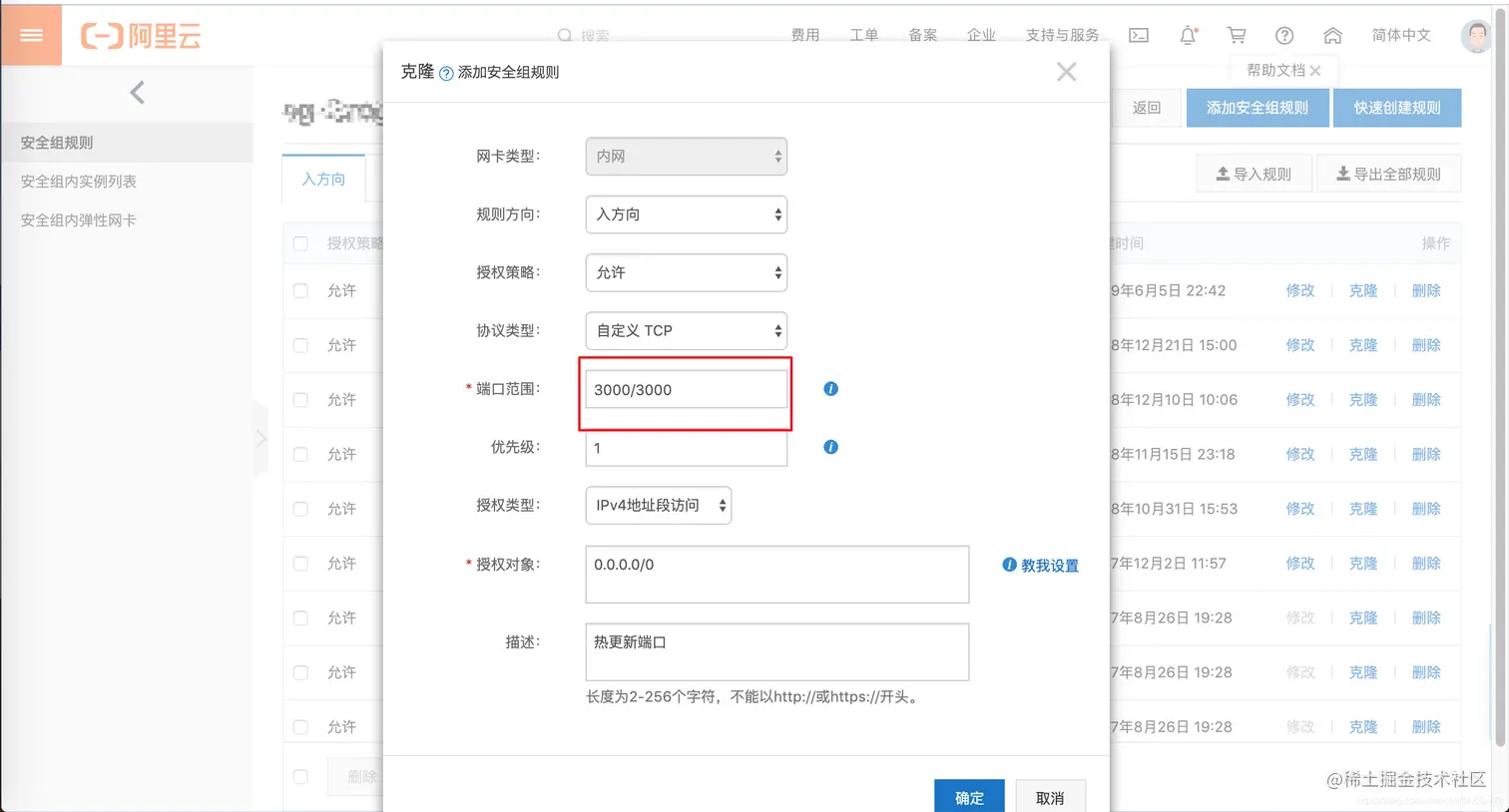Click info icon beside 端口范围 field
Viewport: 1509px width, 812px height.
(830, 389)
